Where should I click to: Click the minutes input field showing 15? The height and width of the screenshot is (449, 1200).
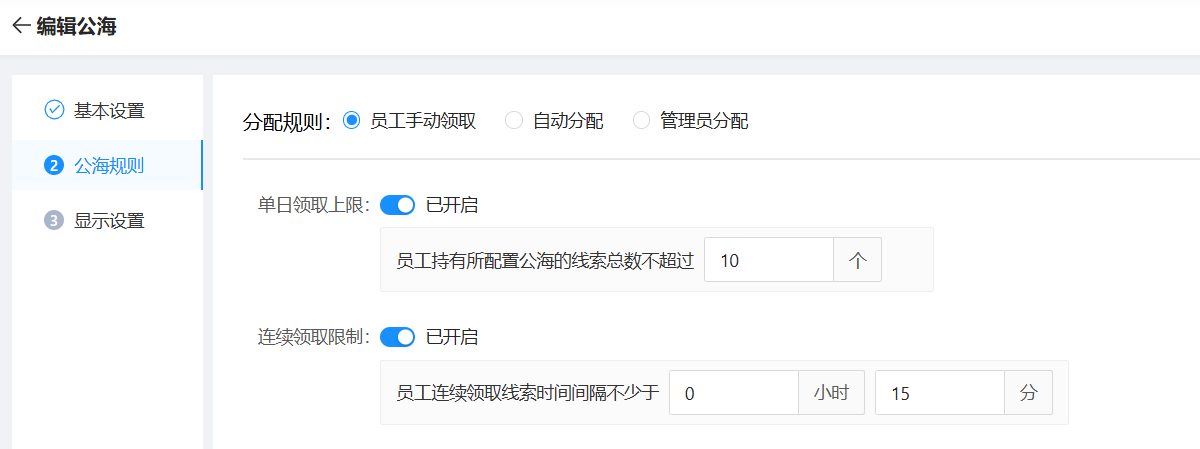939,393
